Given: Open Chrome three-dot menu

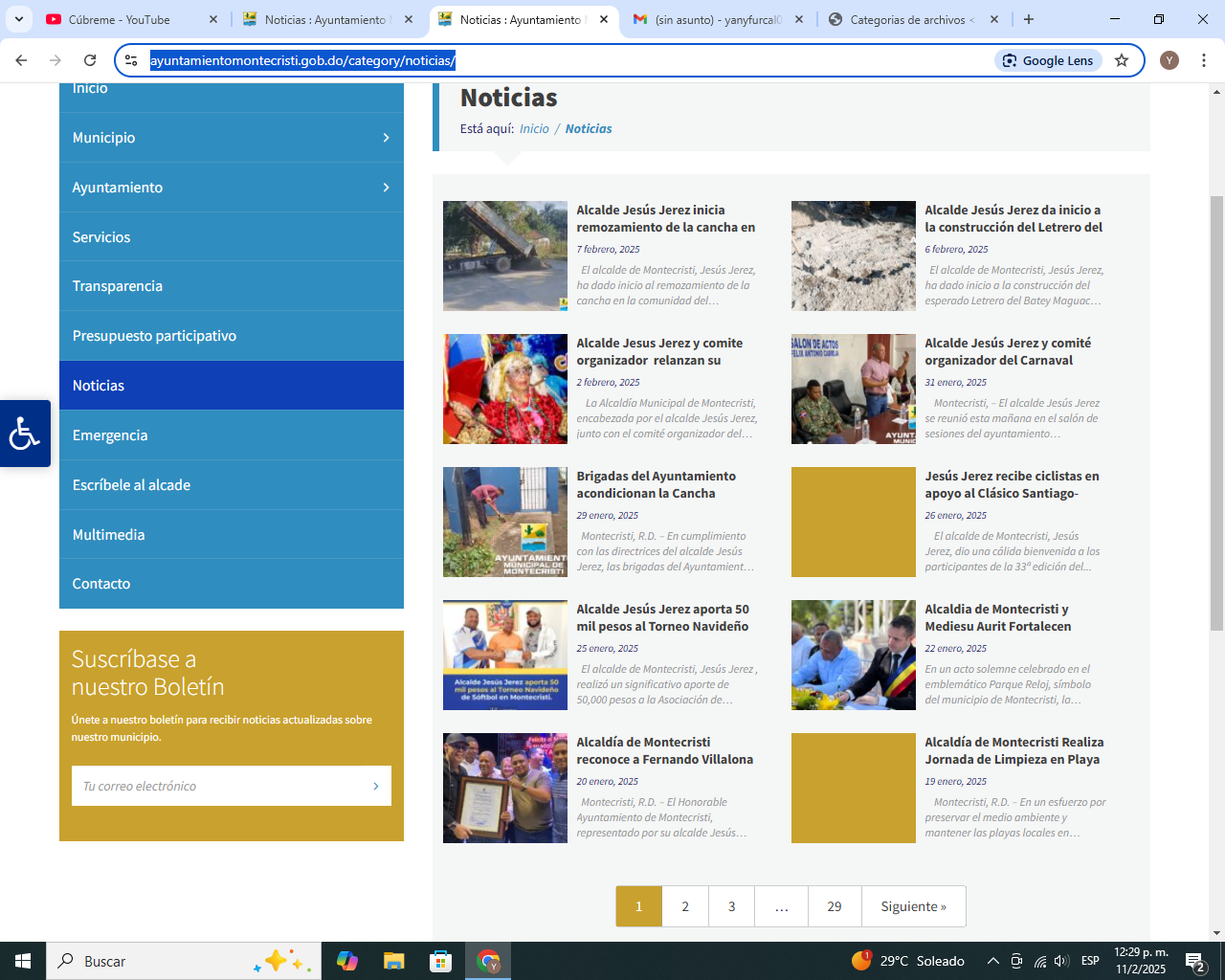Looking at the screenshot, I should pyautogui.click(x=1204, y=60).
